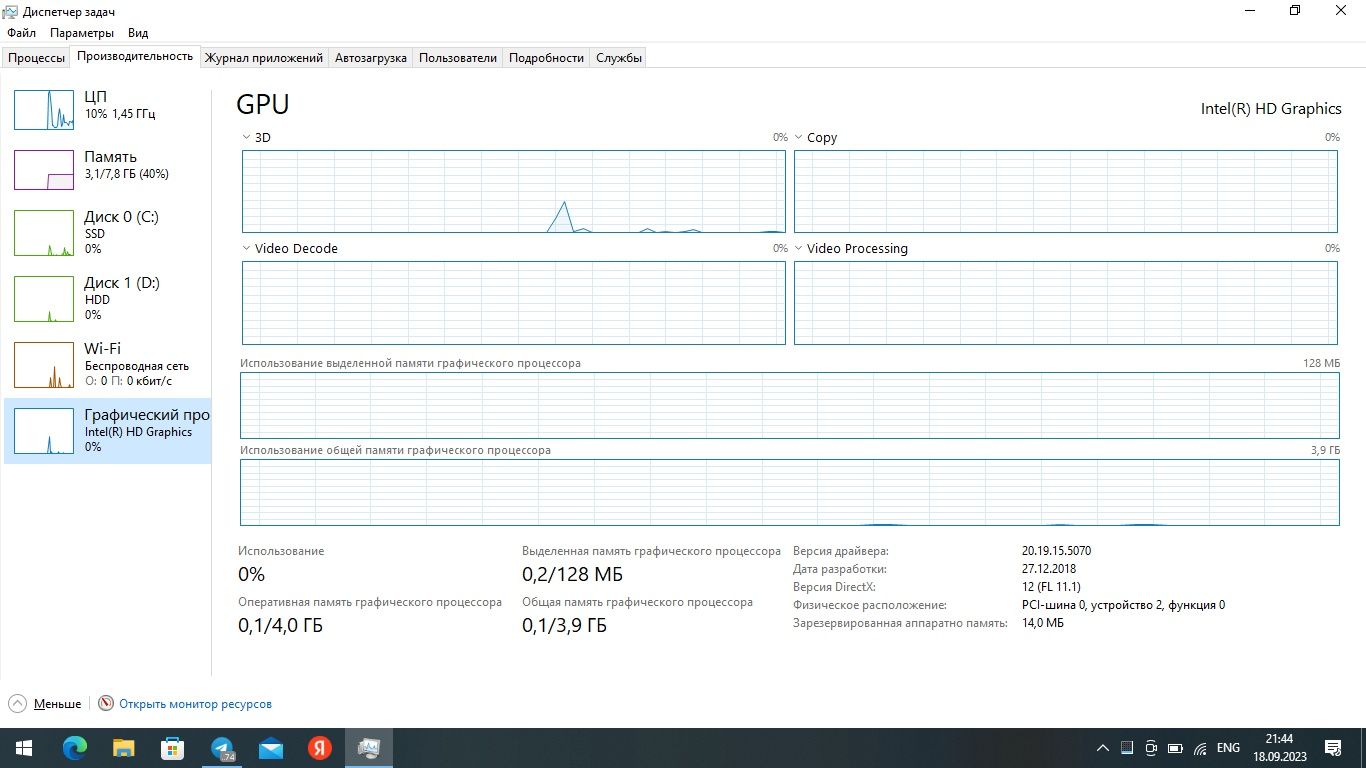The height and width of the screenshot is (768, 1366).
Task: Click the 0,1/3,9 ГБ shared memory value
Action: coord(564,625)
